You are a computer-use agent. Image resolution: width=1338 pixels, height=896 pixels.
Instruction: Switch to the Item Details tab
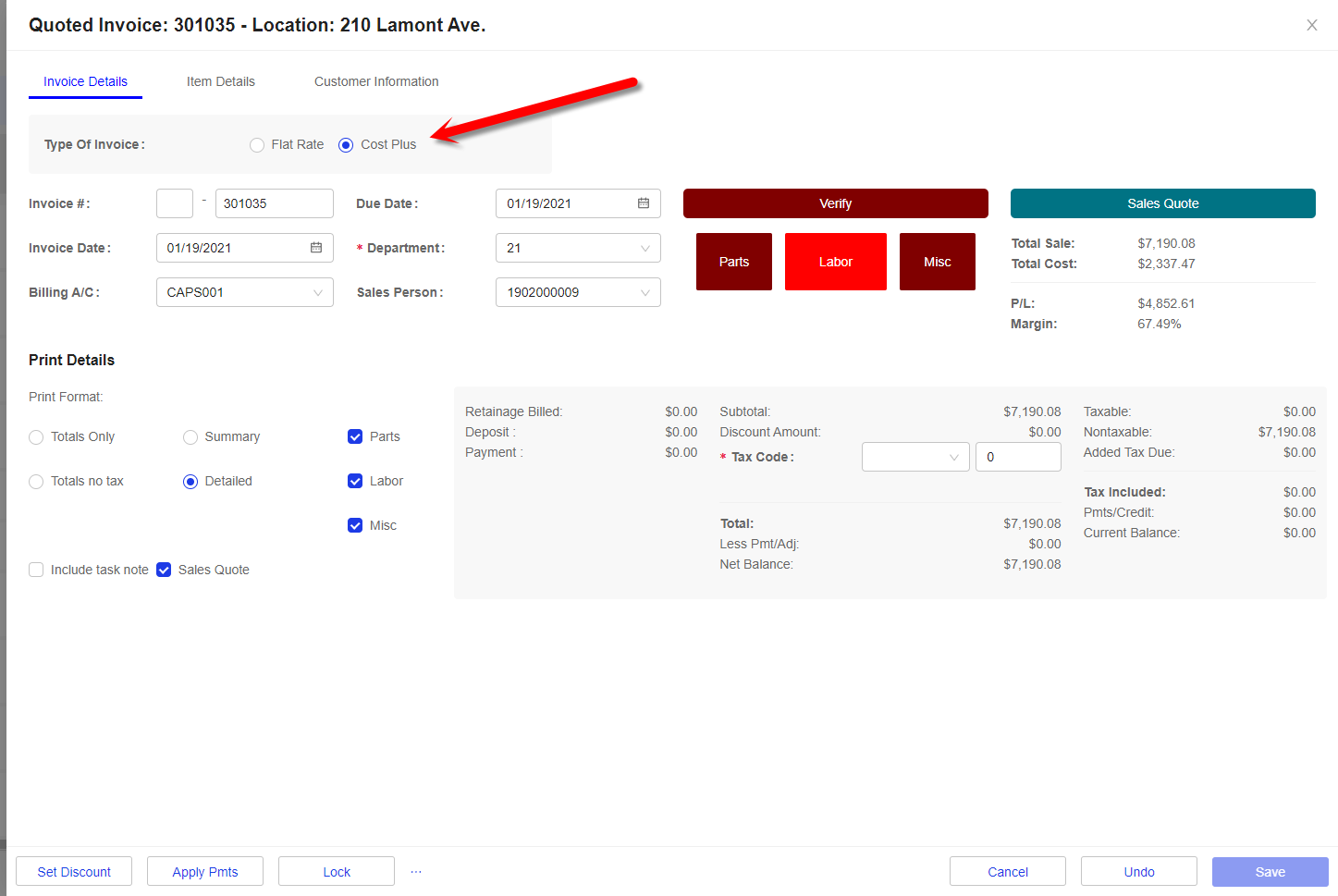220,81
